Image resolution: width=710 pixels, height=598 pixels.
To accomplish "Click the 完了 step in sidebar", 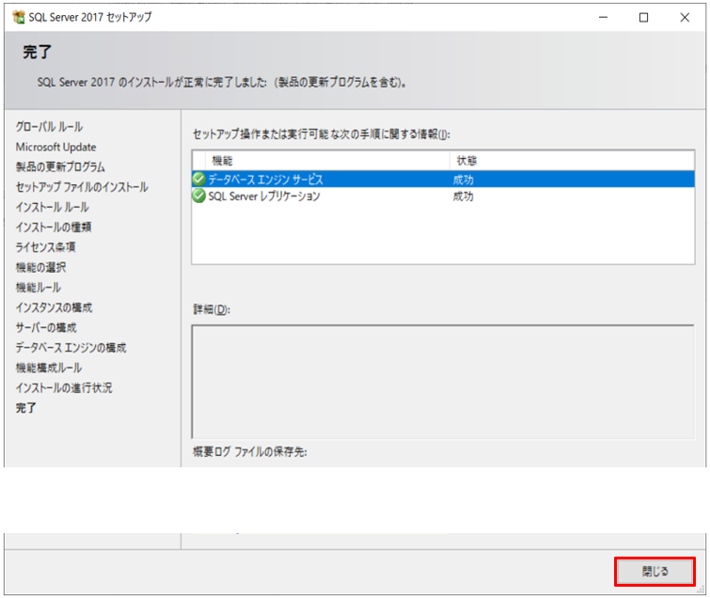I will pos(26,408).
